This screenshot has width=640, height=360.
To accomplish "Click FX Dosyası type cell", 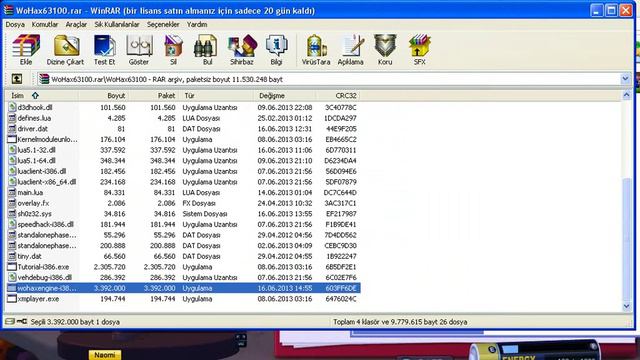I will 199,203.
